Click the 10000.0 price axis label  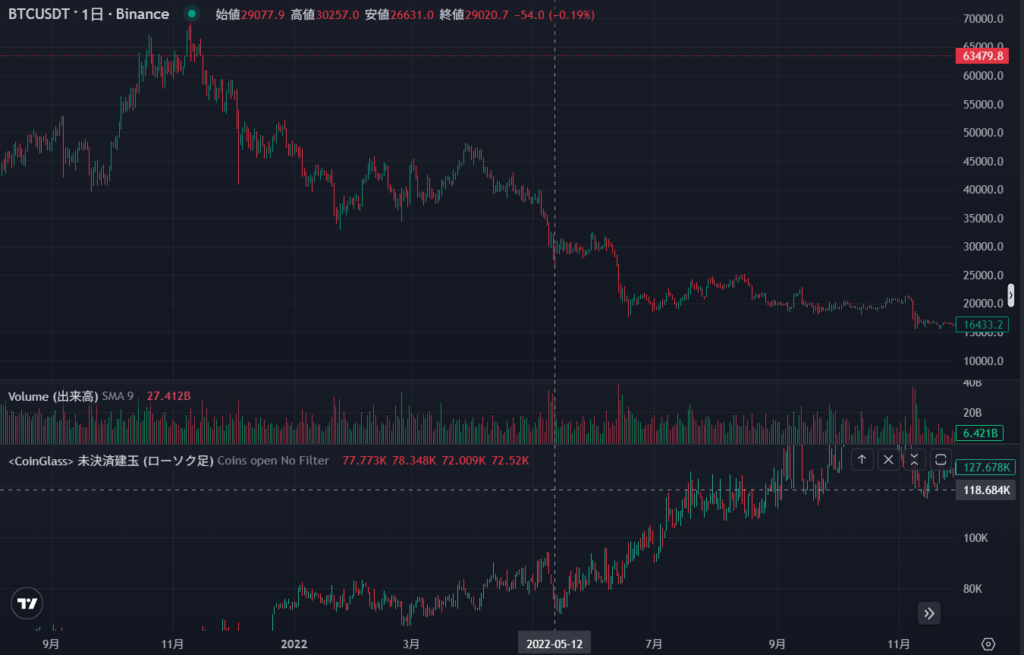[x=983, y=360]
